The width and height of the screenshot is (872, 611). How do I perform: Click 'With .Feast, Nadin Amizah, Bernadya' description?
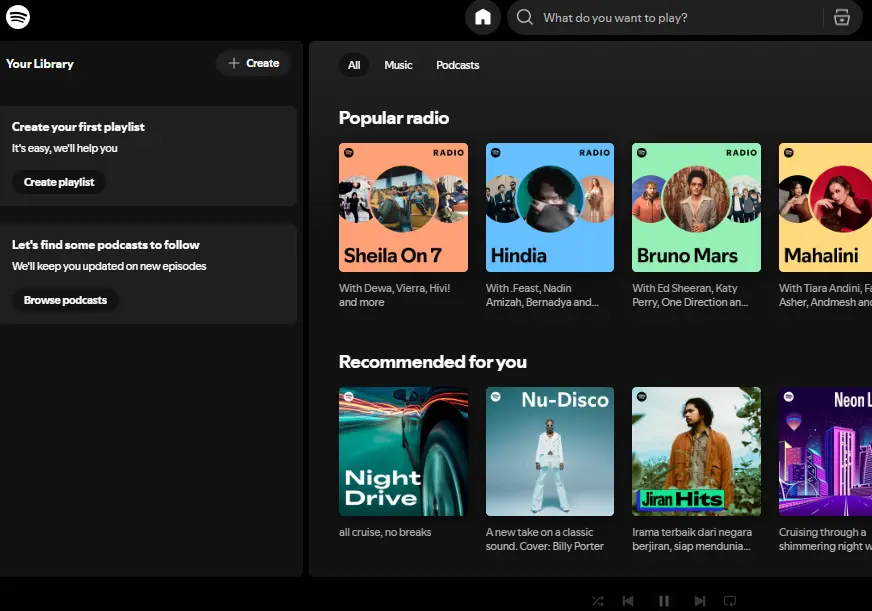click(542, 295)
